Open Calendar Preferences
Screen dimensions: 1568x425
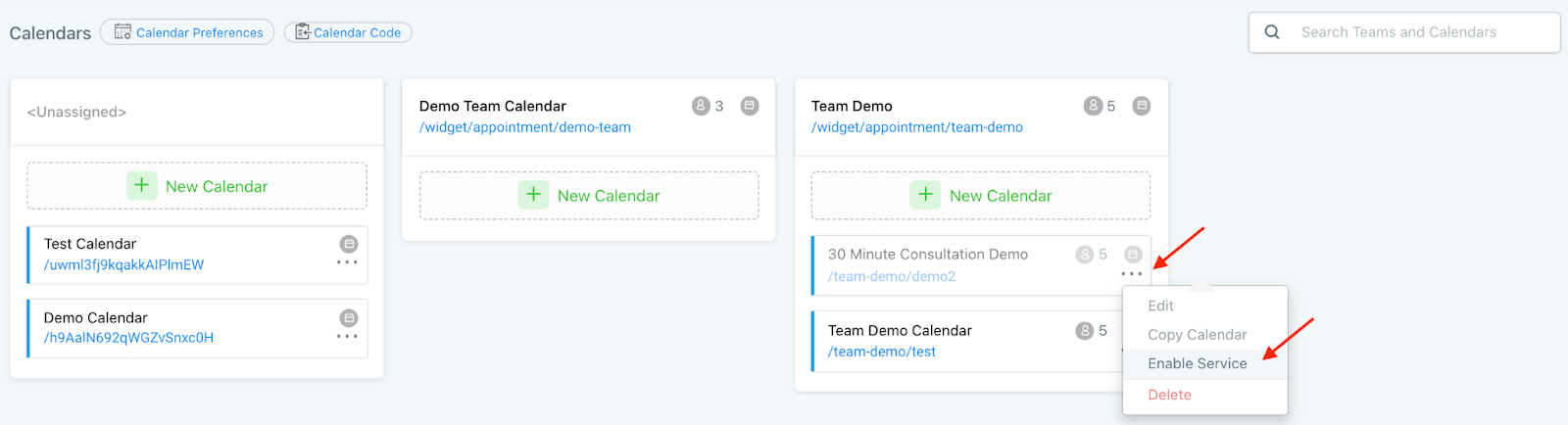click(187, 32)
